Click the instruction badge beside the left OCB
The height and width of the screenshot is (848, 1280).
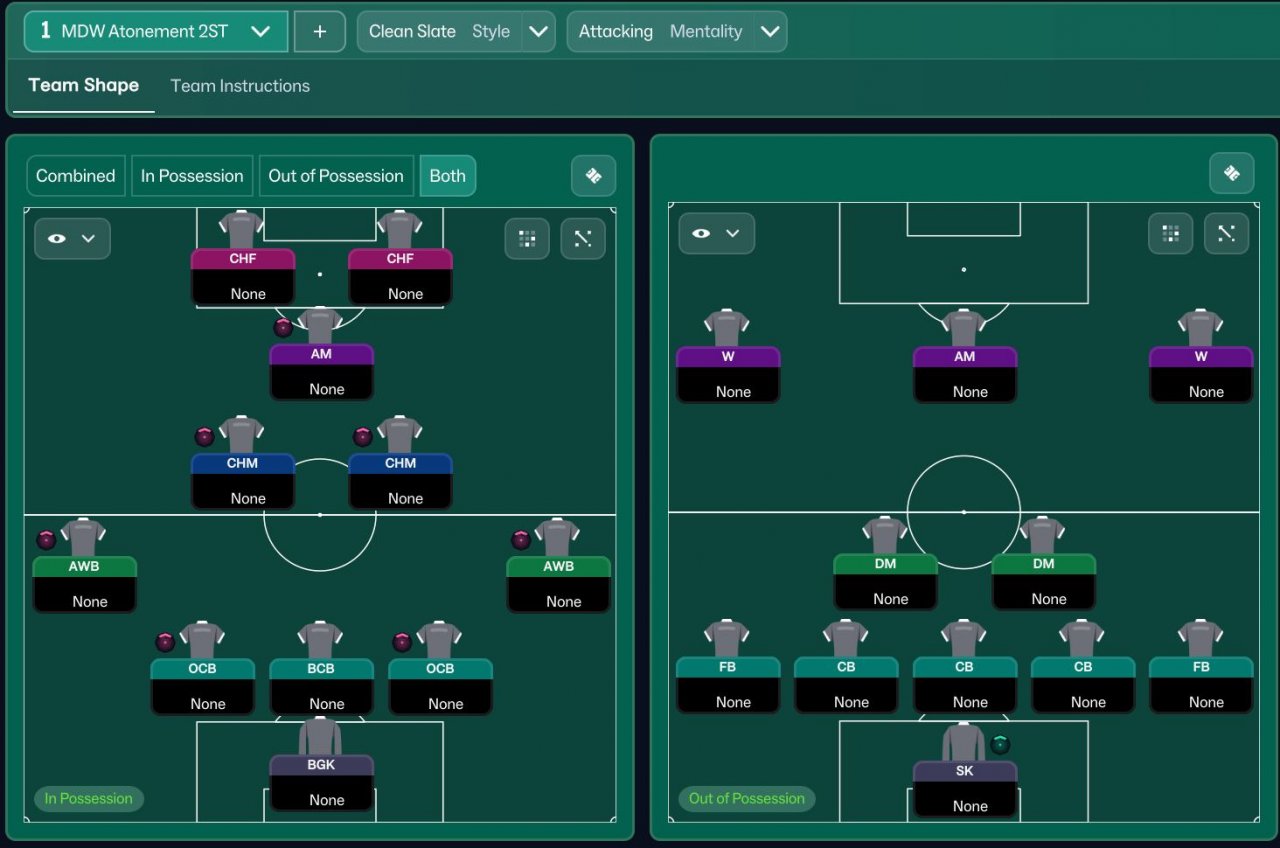pyautogui.click(x=165, y=642)
